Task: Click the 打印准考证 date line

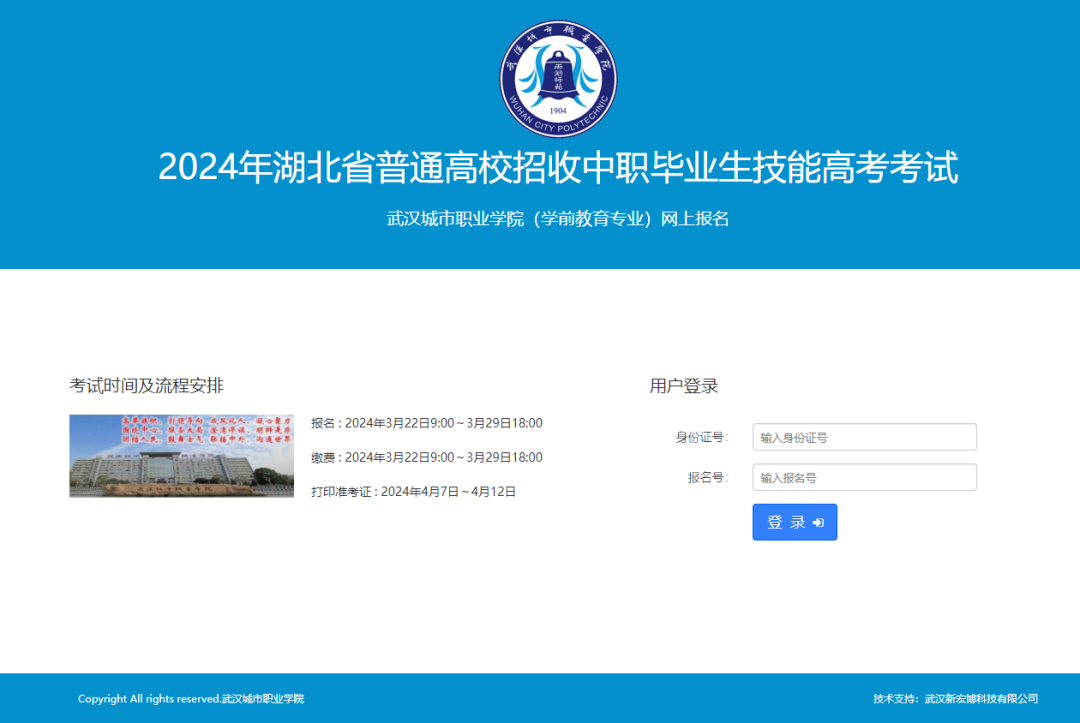Action: coord(413,491)
